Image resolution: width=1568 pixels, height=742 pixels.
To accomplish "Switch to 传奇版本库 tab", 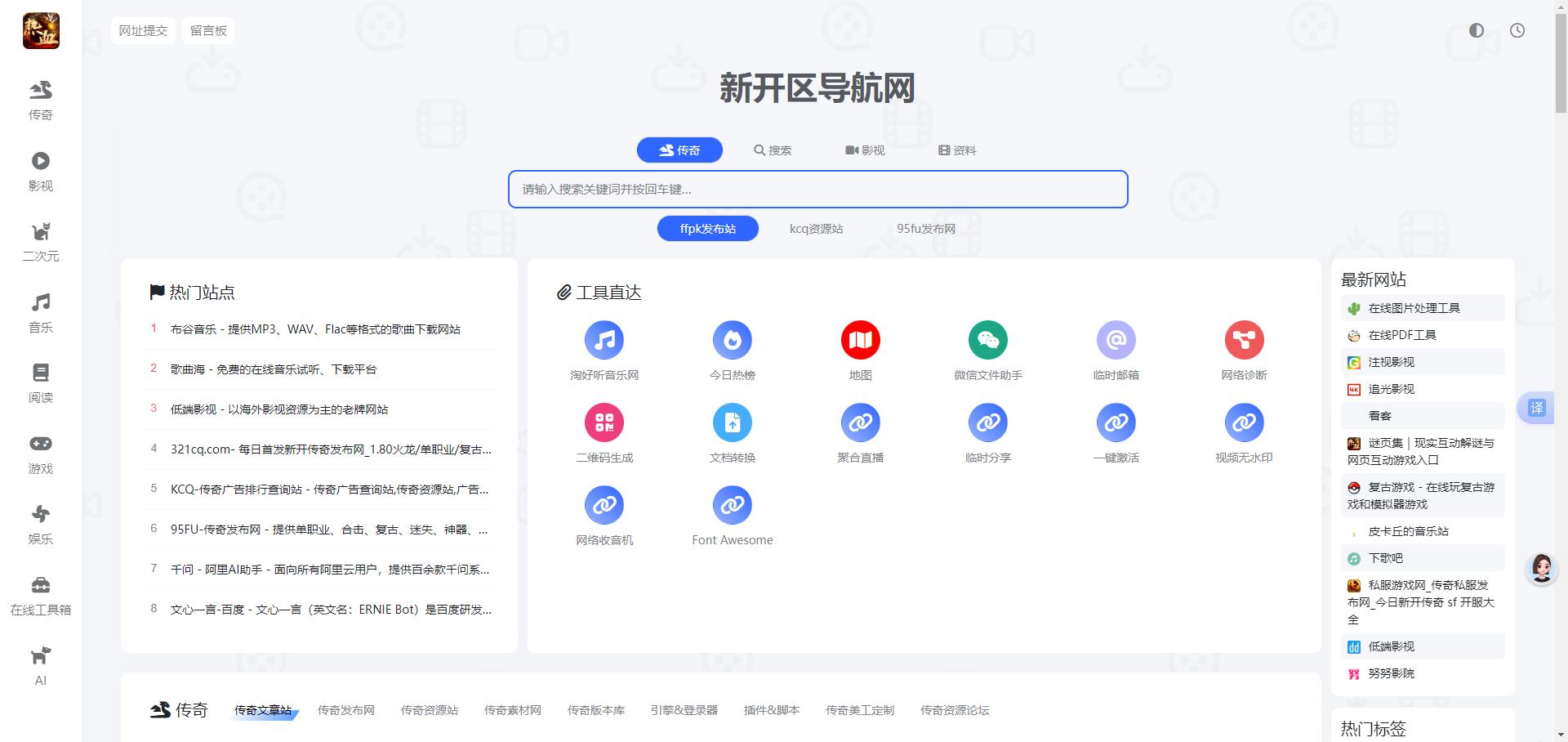I will (596, 710).
